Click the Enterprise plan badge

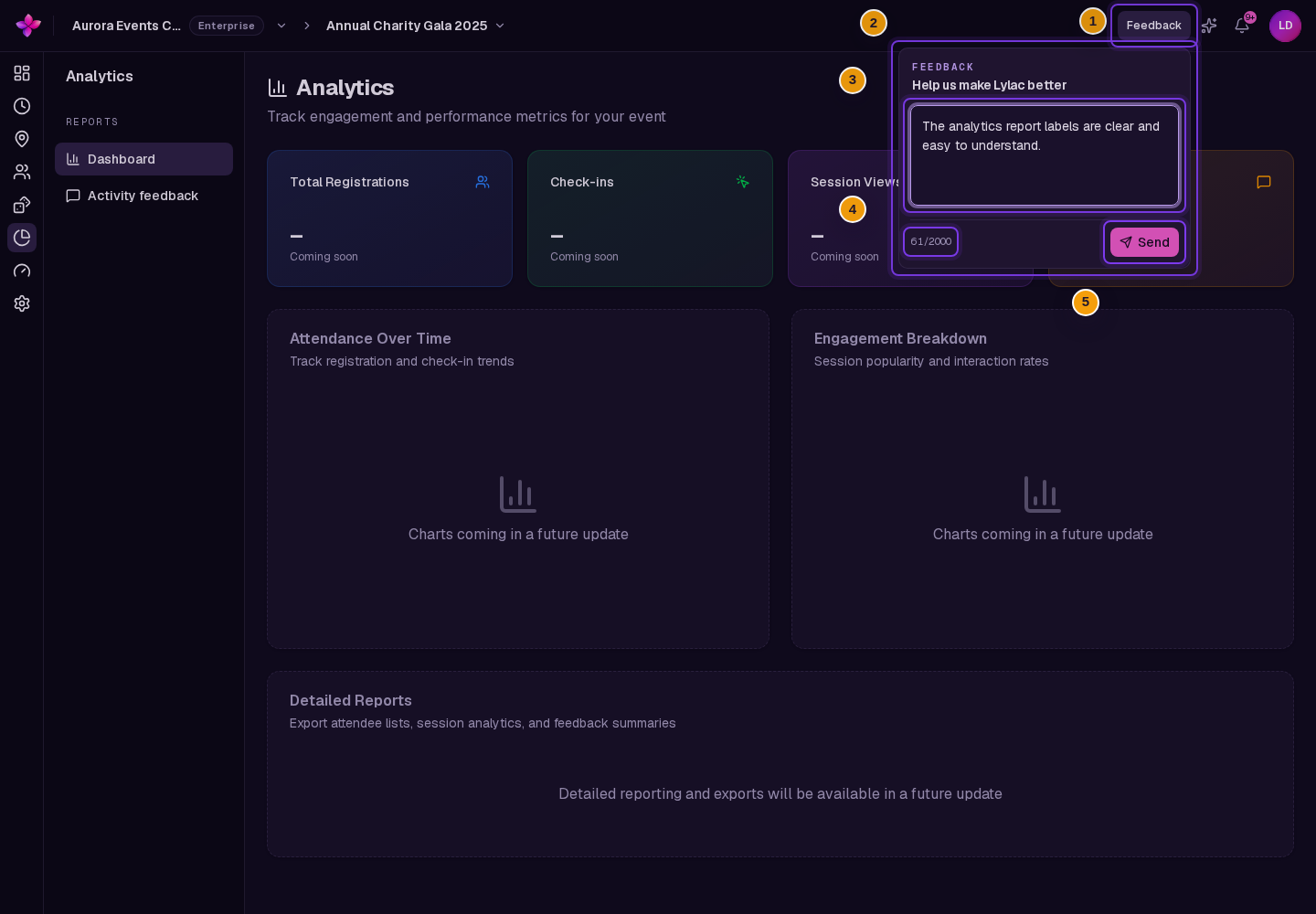point(227,26)
